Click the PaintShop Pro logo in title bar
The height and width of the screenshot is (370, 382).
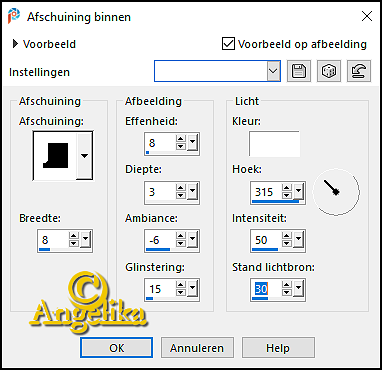click(14, 16)
